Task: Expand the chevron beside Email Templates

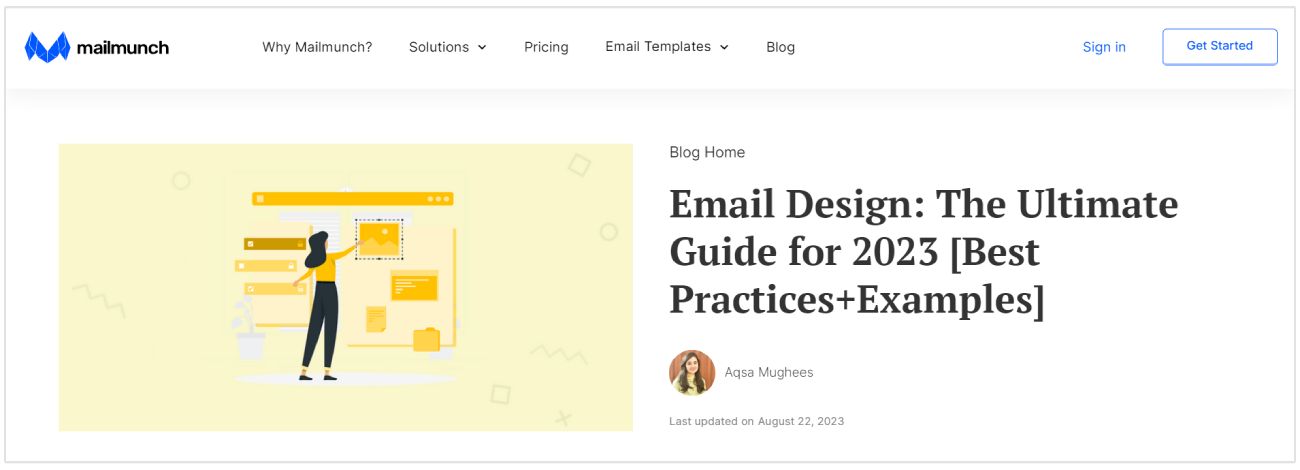Action: [724, 47]
